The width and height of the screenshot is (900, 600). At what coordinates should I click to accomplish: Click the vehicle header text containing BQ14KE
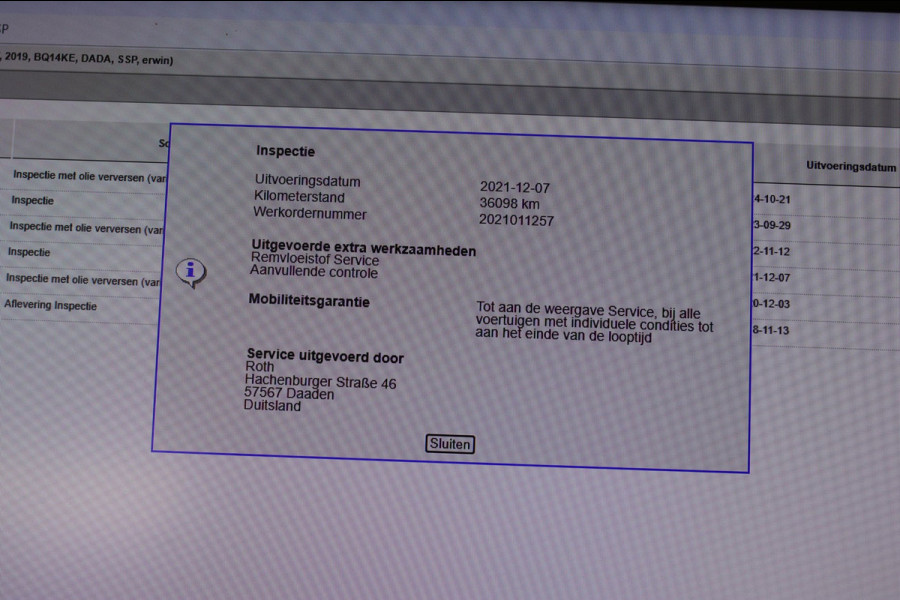click(88, 60)
